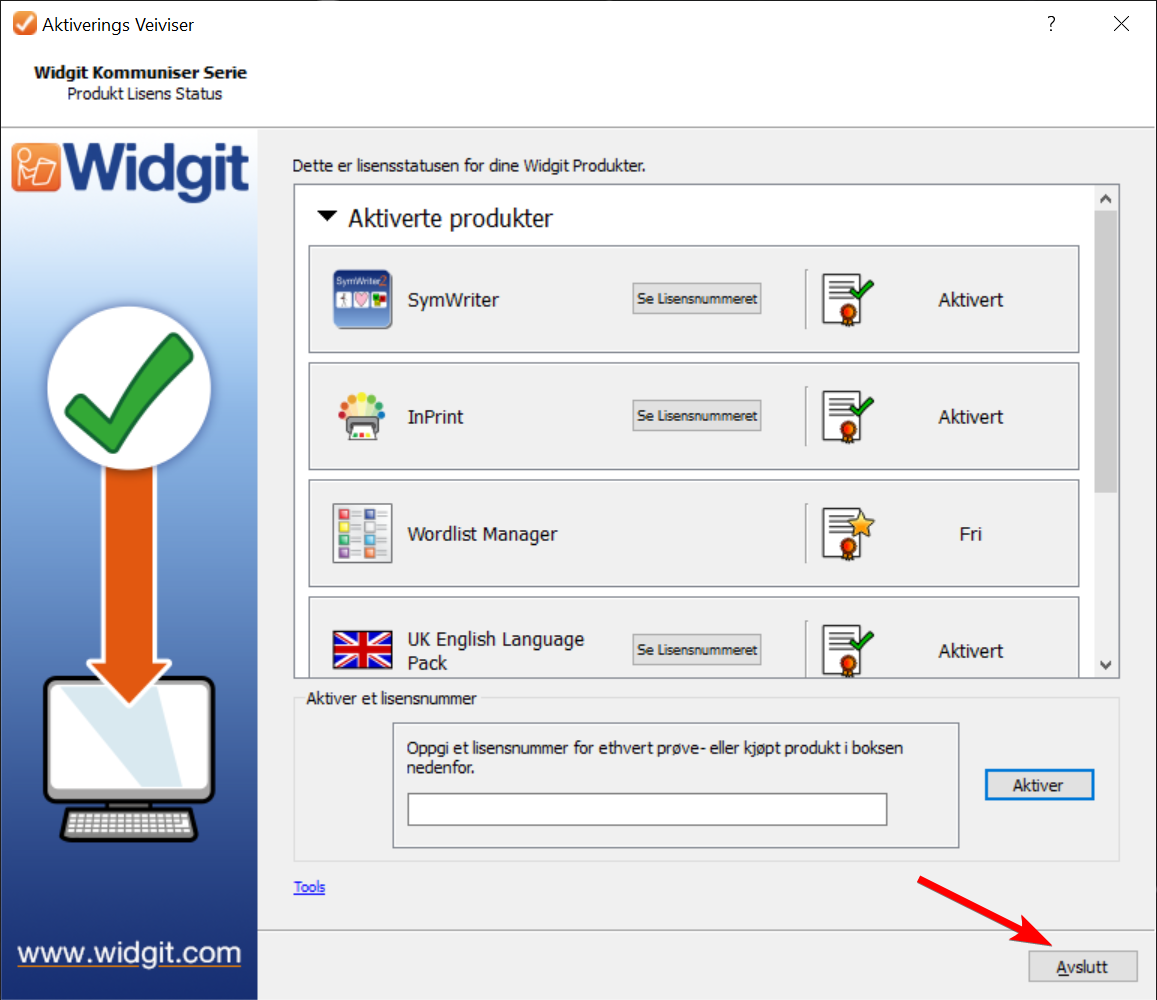
Task: Click Aktivert status for UK English Language Pack
Action: click(x=970, y=651)
